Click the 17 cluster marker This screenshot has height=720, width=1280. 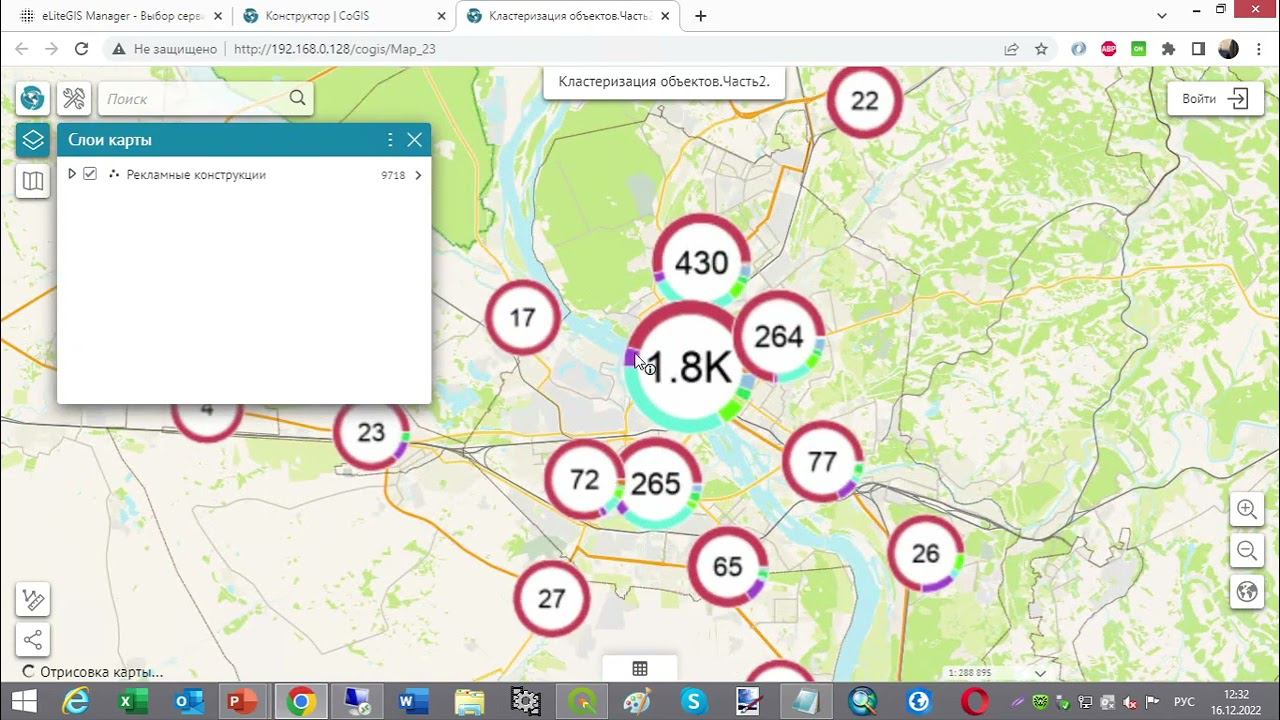[x=522, y=318]
